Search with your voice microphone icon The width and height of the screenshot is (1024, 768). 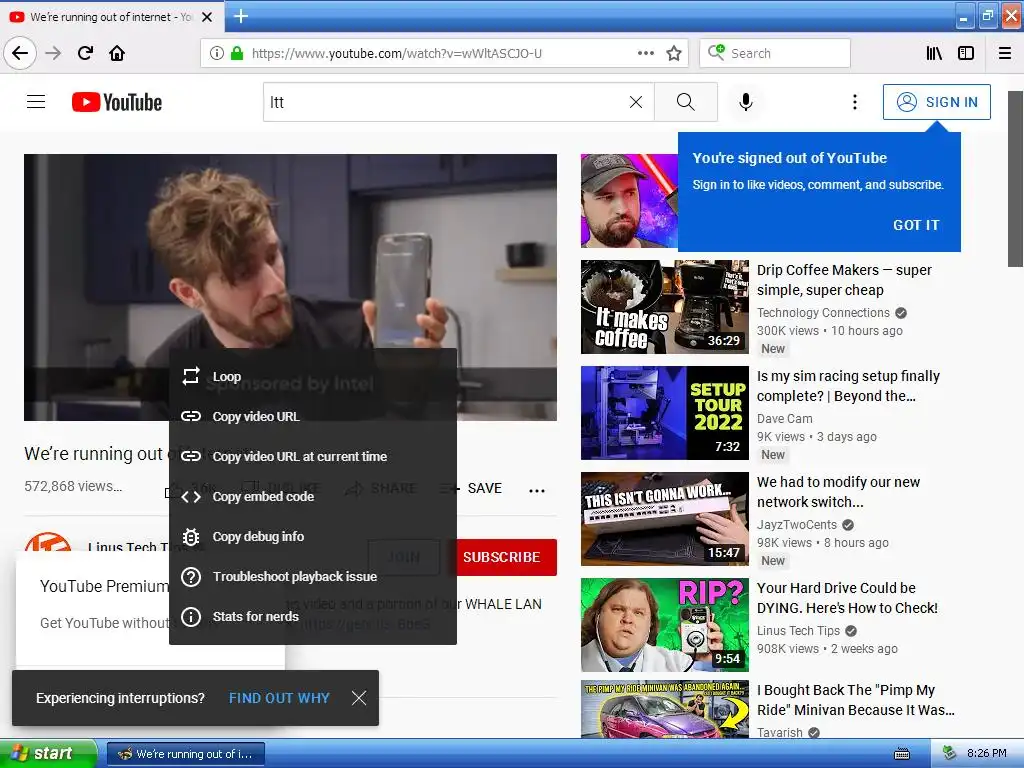tap(746, 102)
